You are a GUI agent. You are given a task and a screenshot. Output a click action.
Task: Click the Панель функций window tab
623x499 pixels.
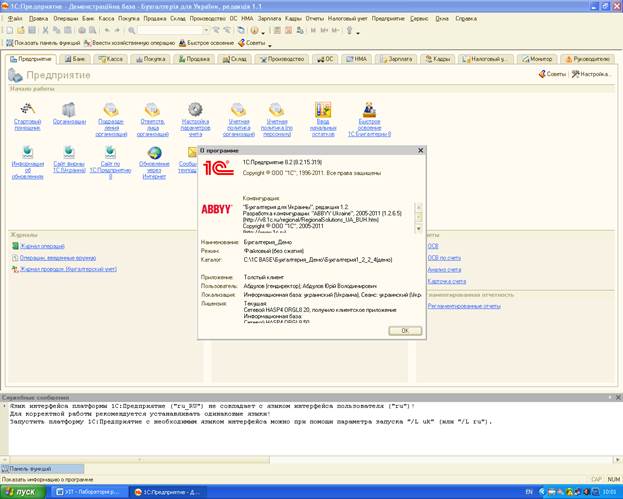[42, 469]
